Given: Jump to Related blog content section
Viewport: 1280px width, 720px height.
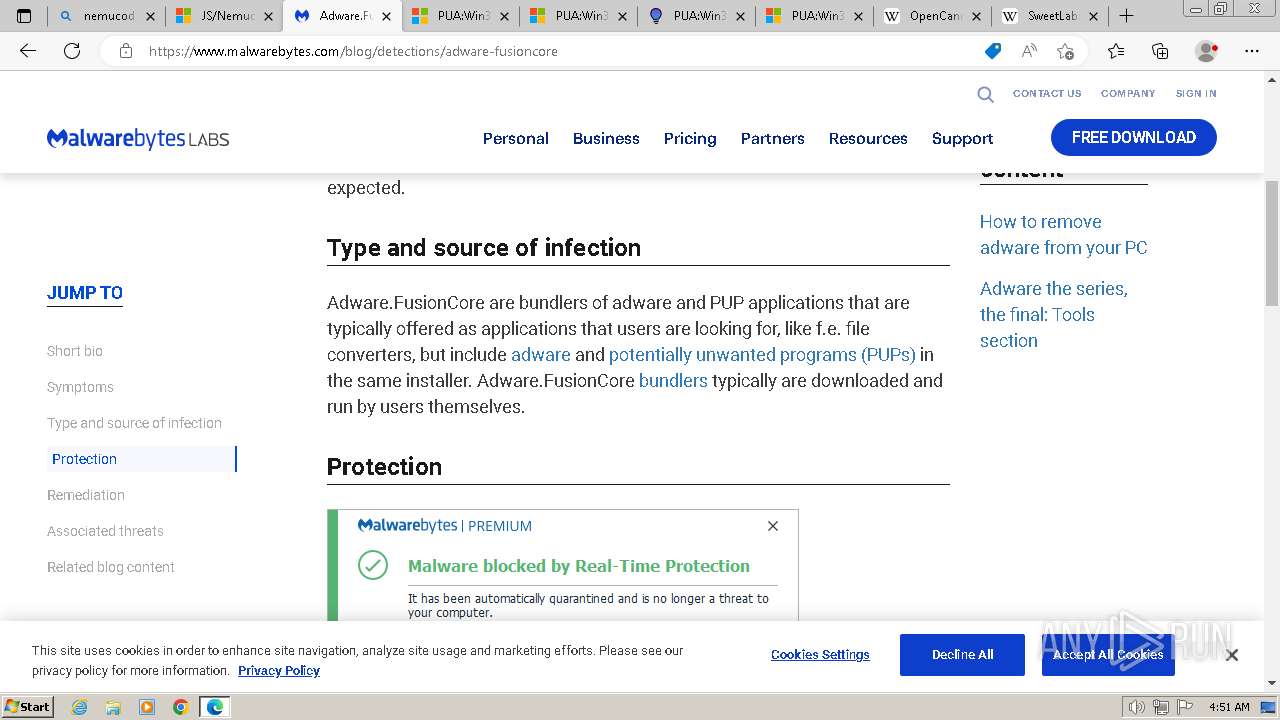Looking at the screenshot, I should pos(111,567).
